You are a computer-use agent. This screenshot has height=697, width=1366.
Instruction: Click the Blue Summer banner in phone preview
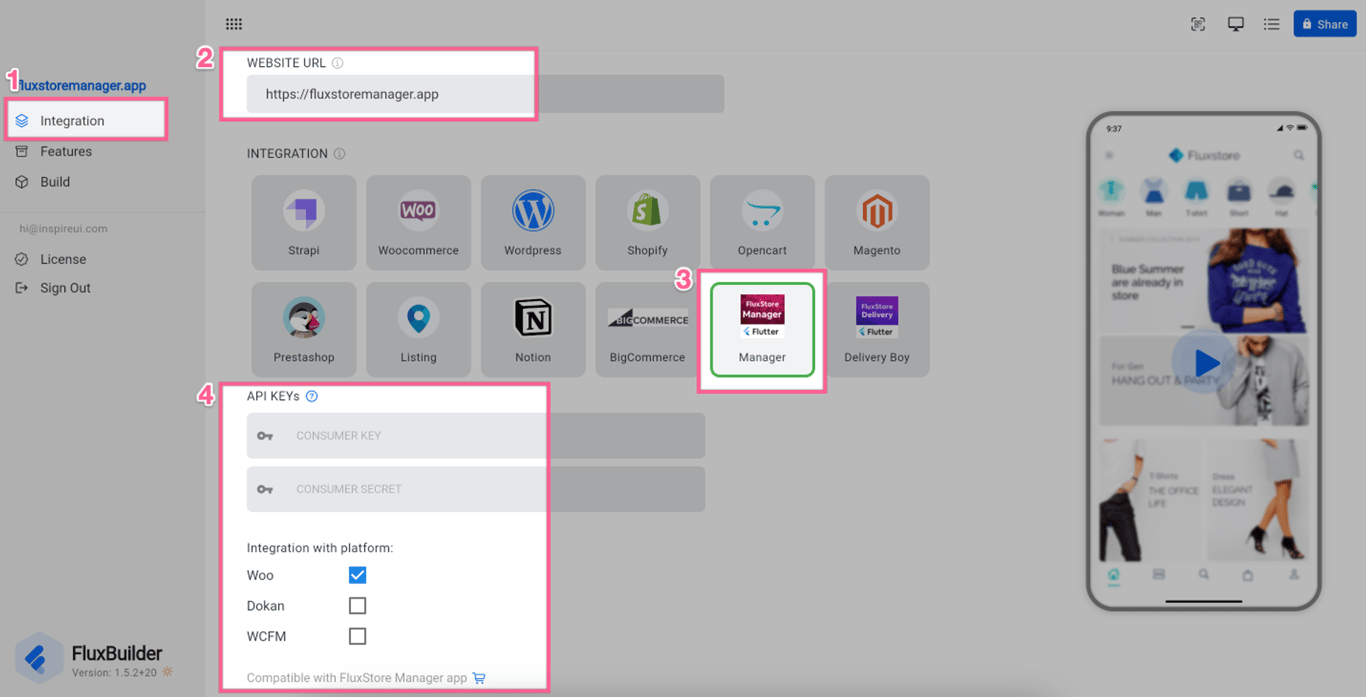[1204, 281]
